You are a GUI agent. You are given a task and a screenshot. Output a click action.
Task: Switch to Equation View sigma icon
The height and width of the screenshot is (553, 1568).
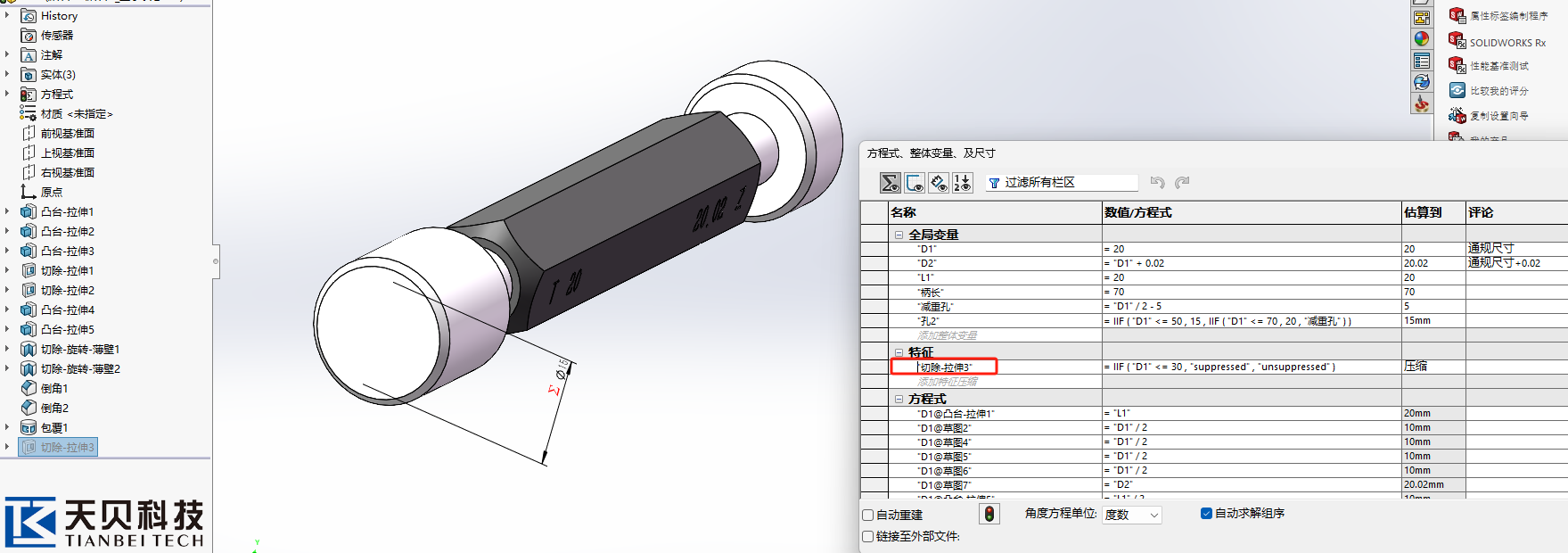[891, 183]
